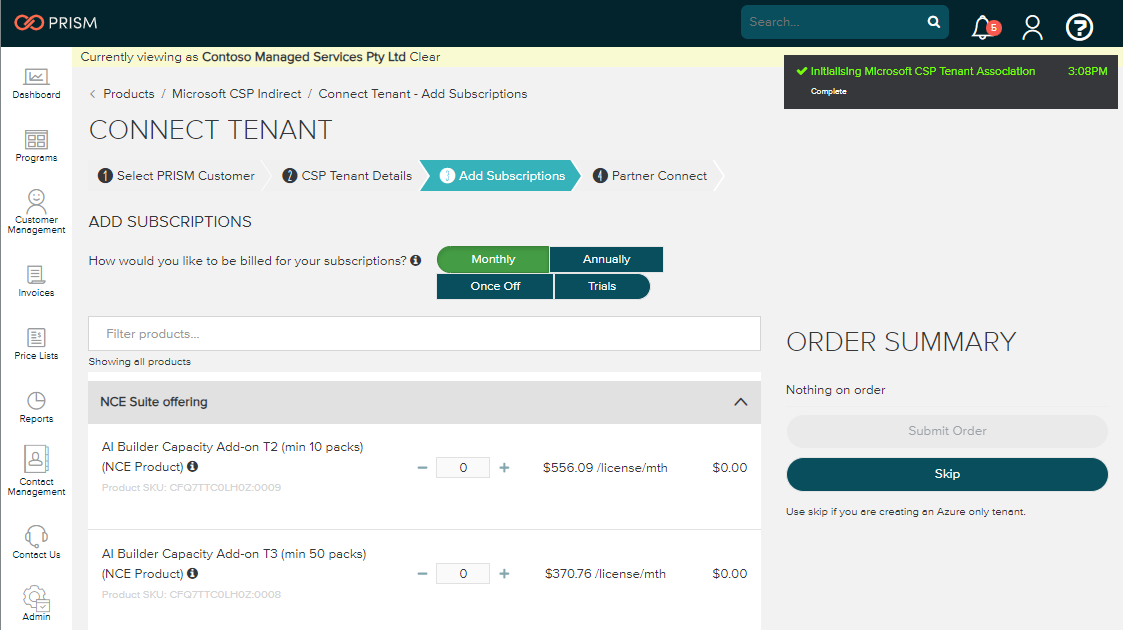The height and width of the screenshot is (630, 1123).
Task: Click the notifications bell icon
Action: 982,27
